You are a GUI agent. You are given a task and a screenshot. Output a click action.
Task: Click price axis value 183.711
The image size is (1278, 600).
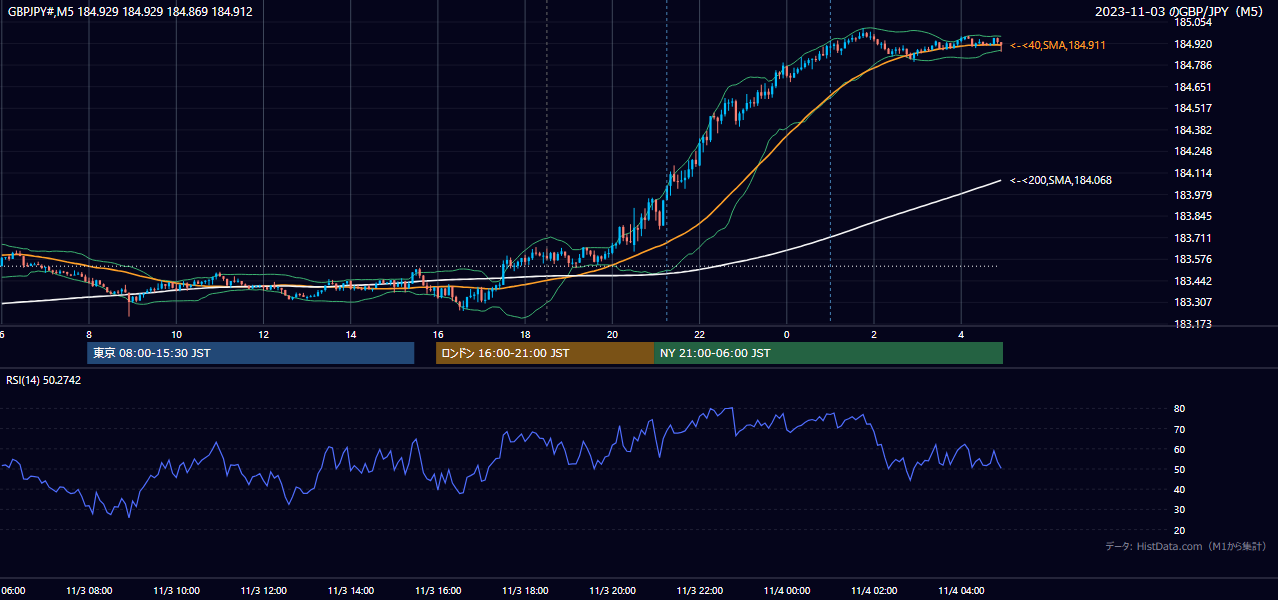click(1193, 238)
